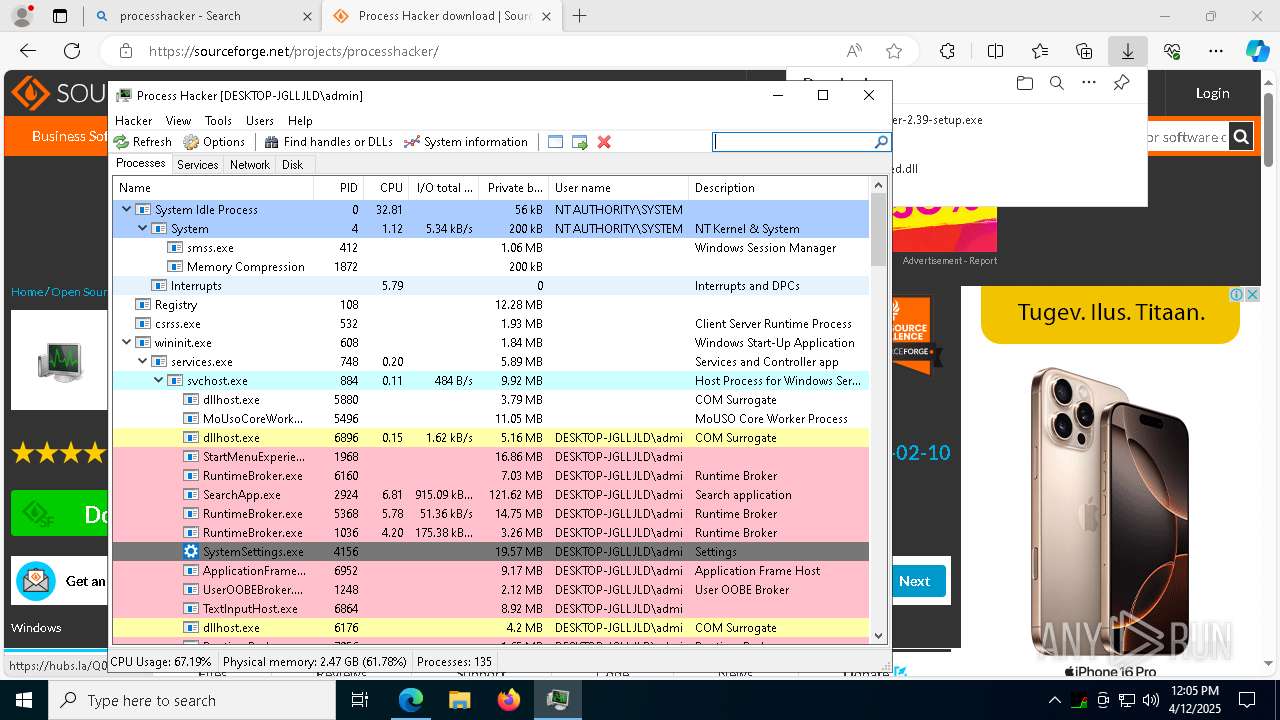Open System information graph window

pos(465,142)
